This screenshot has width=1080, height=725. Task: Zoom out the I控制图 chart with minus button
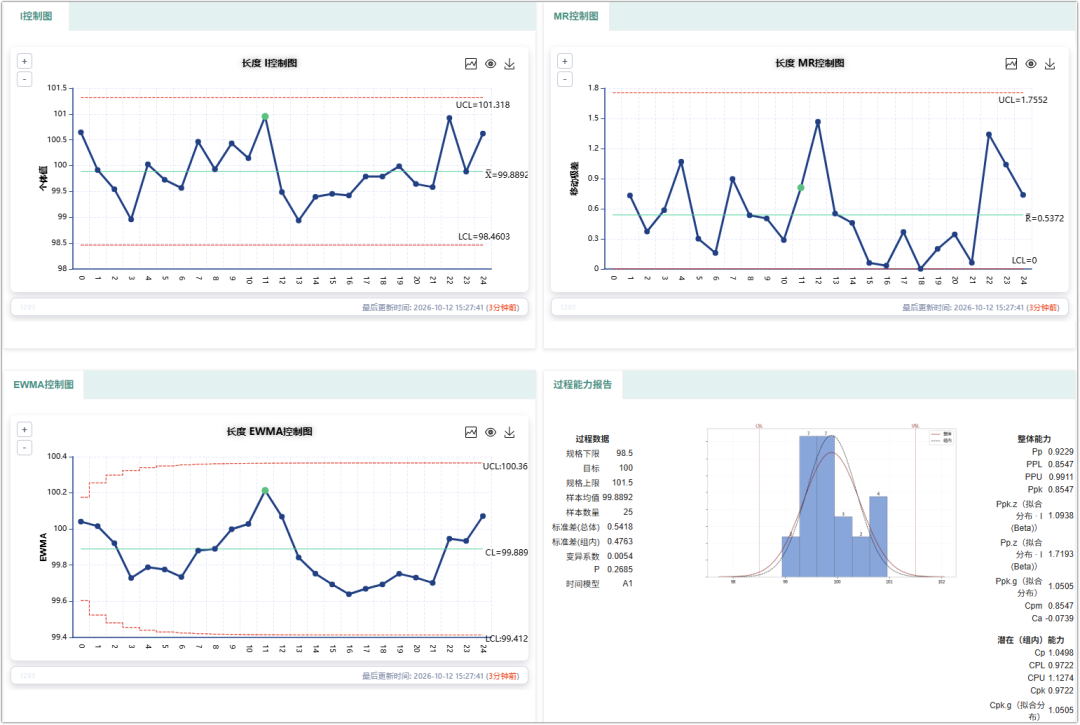pos(25,79)
